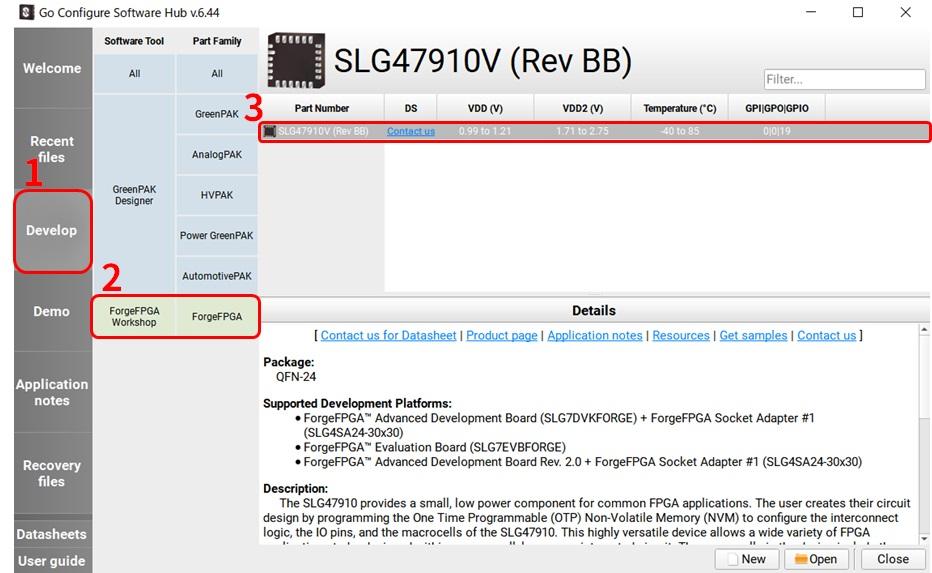
Task: Open the User guide section
Action: point(52,561)
